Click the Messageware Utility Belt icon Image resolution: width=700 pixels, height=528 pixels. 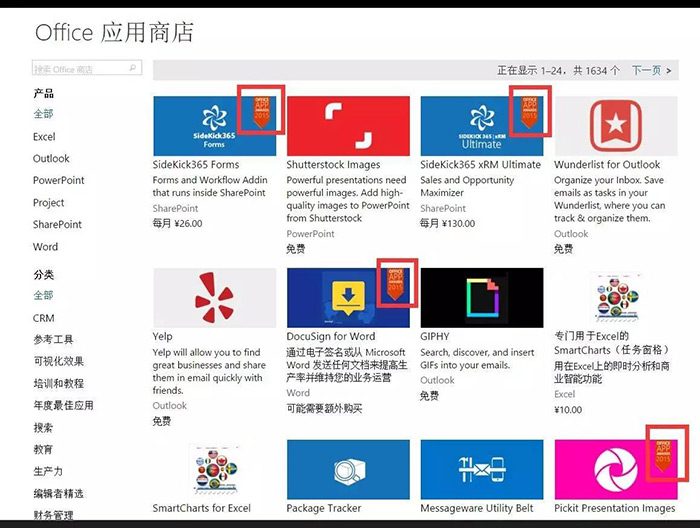pyautogui.click(x=482, y=470)
